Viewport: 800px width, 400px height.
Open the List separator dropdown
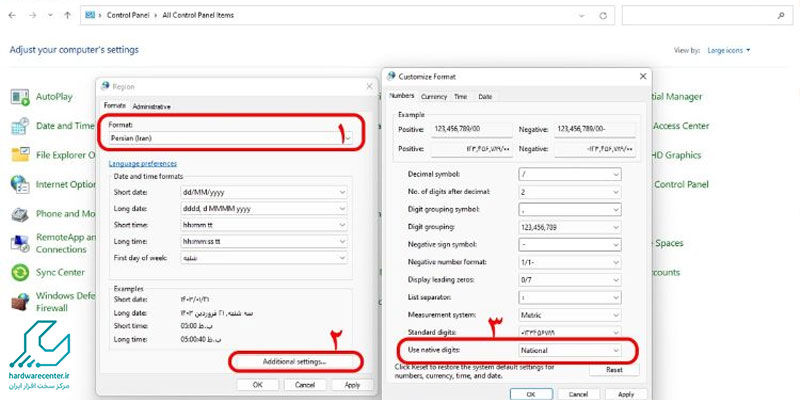point(570,297)
